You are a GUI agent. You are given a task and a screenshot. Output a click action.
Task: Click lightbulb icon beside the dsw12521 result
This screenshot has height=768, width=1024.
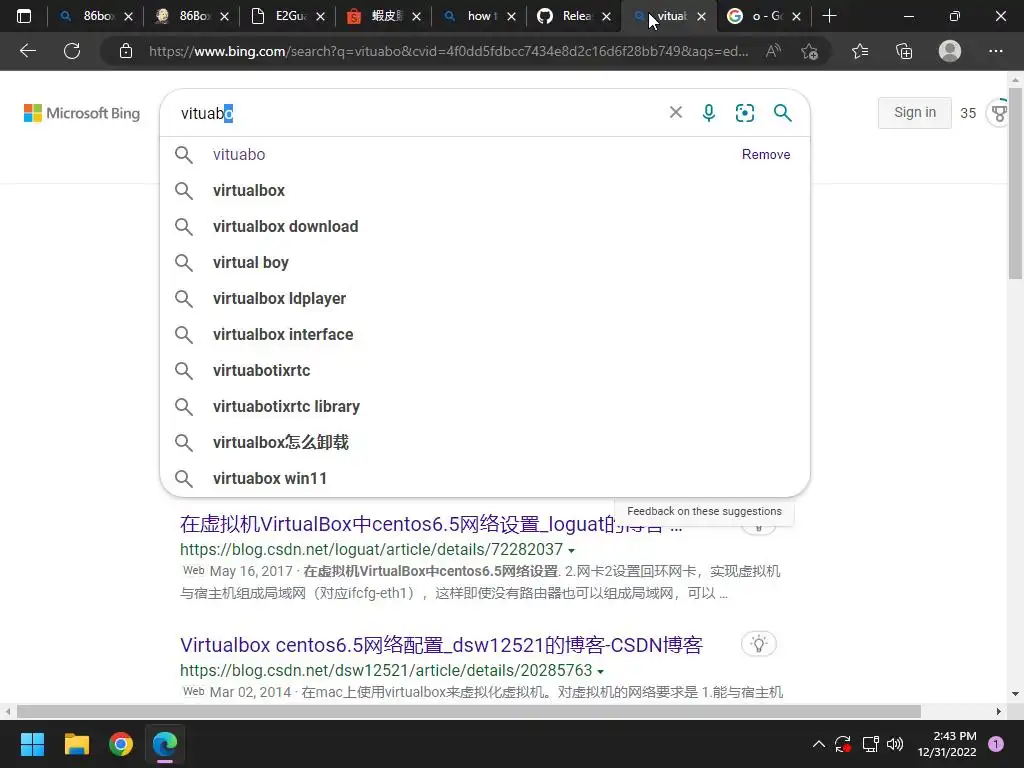click(x=759, y=644)
